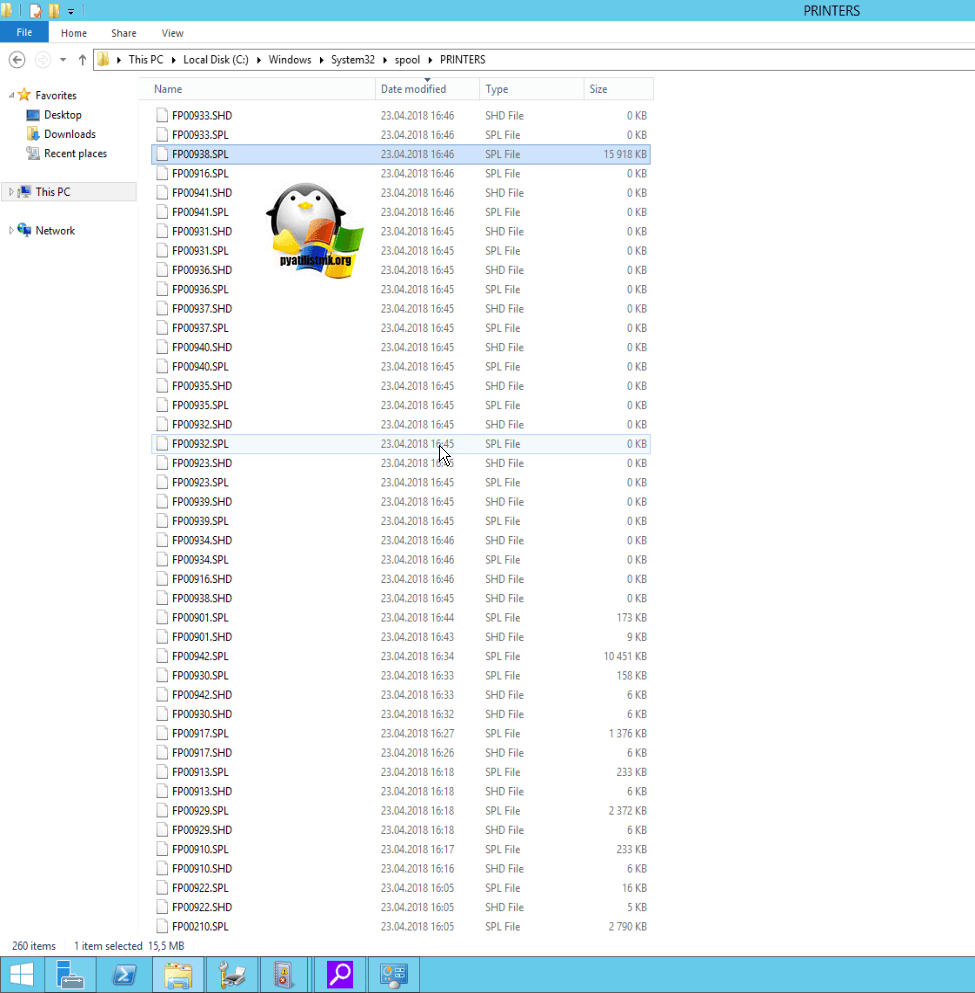Expand the This PC tree node

point(11,192)
